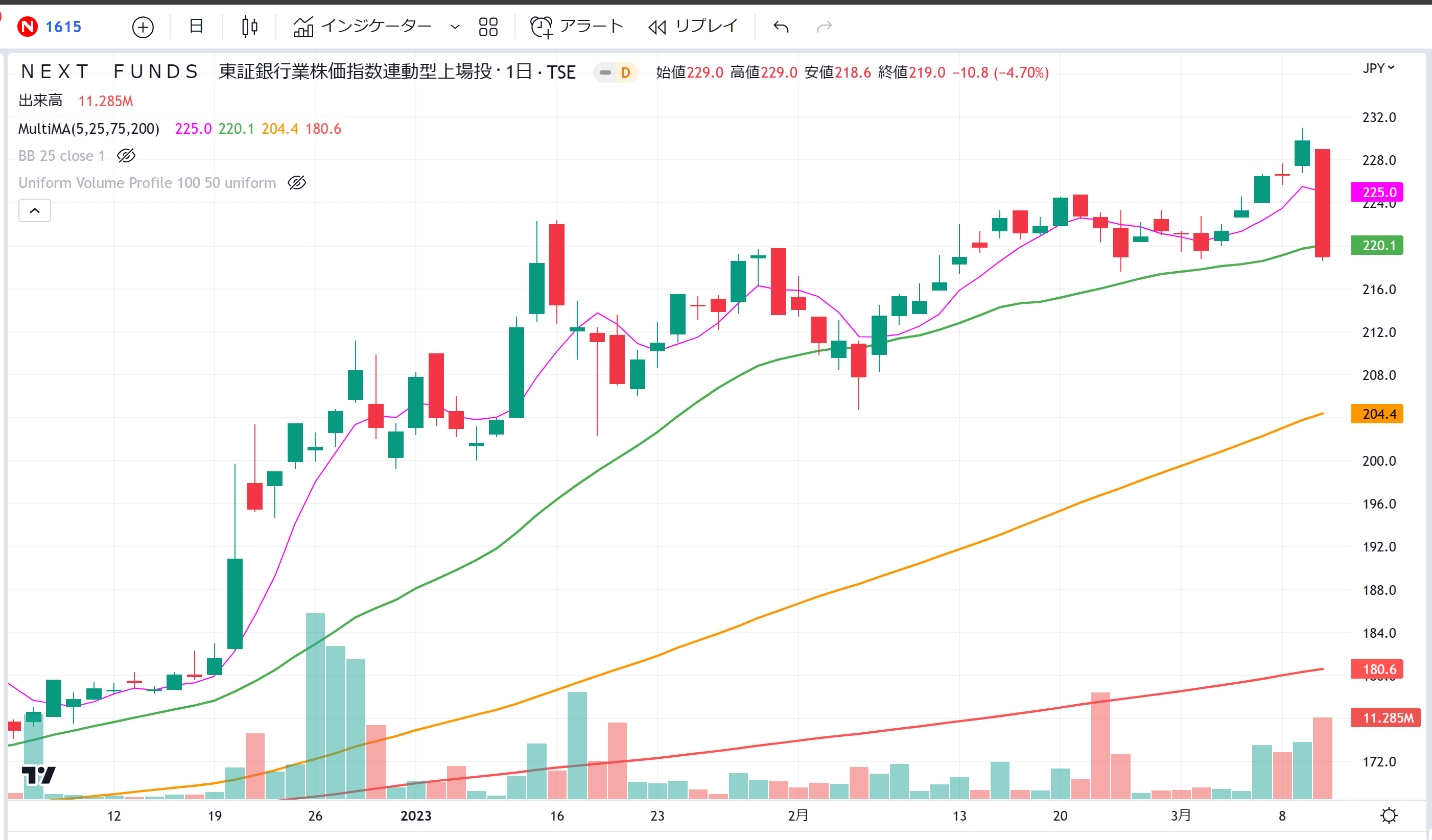
Task: Open the JPY currency dropdown
Action: coord(1378,68)
